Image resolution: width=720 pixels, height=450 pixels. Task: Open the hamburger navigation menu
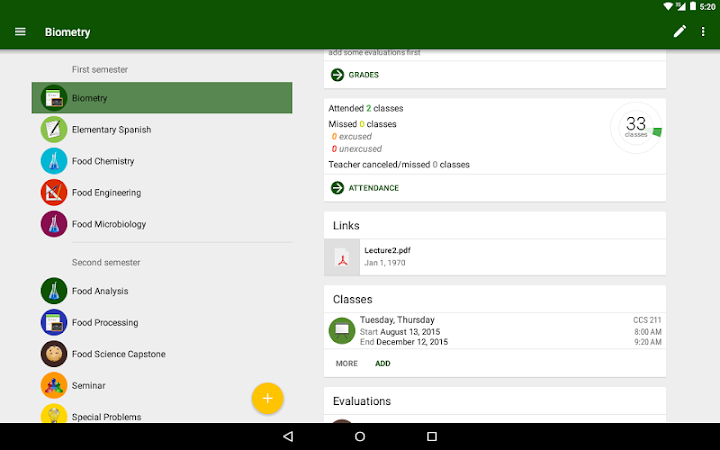coord(20,32)
